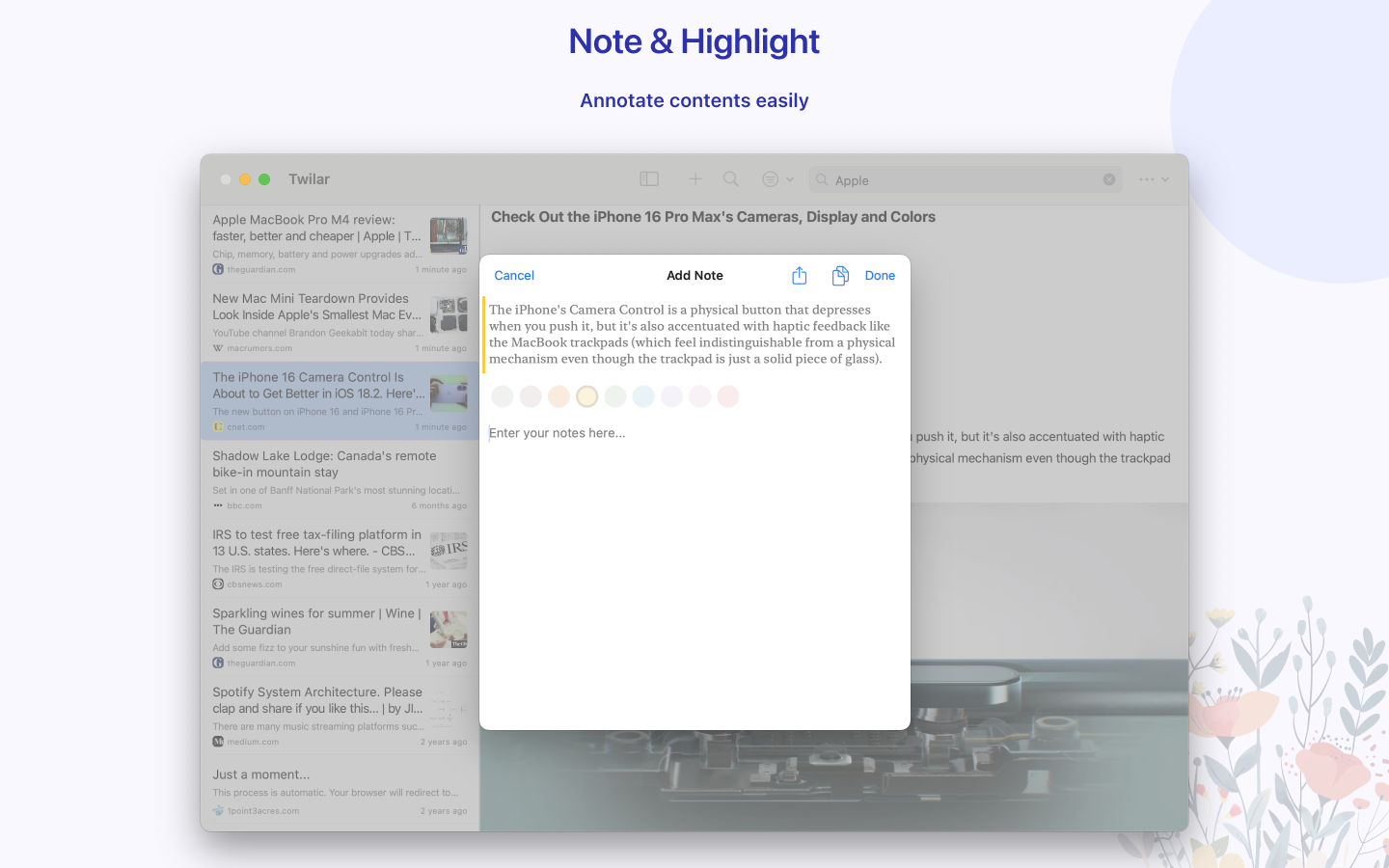1389x868 pixels.
Task: Click the notes text area placeholder
Action: click(x=558, y=433)
